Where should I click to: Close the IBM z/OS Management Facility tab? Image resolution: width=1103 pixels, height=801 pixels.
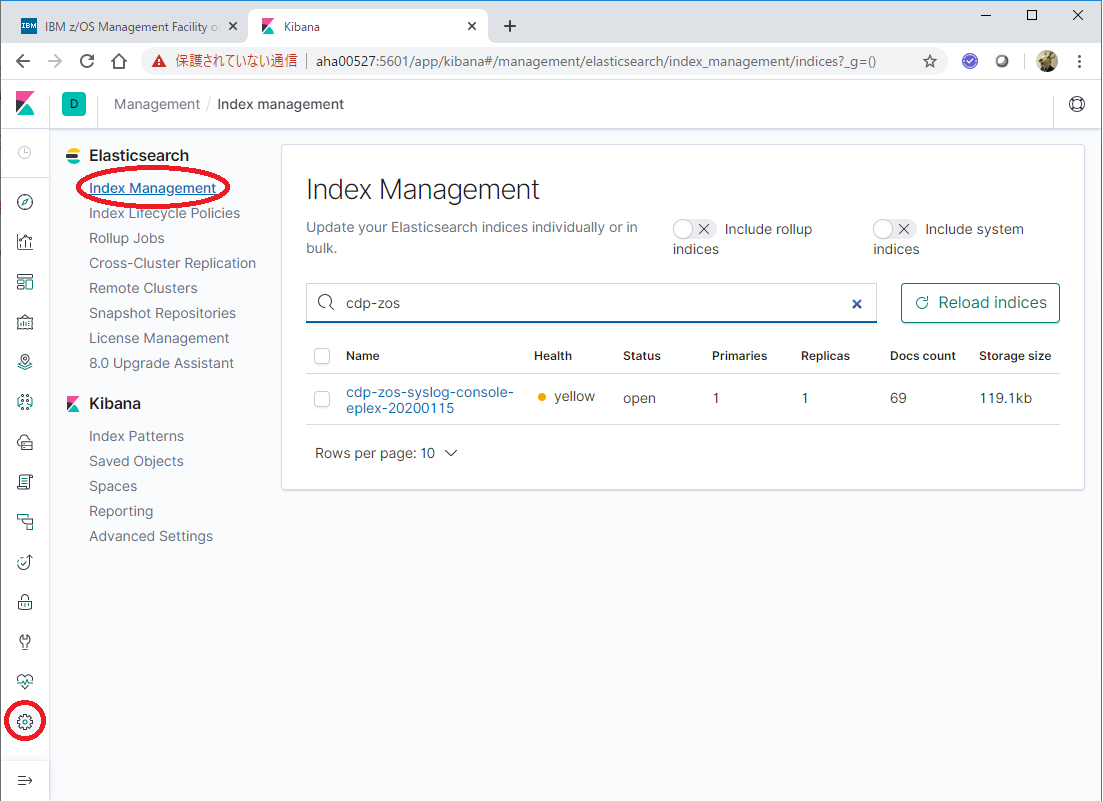233,26
